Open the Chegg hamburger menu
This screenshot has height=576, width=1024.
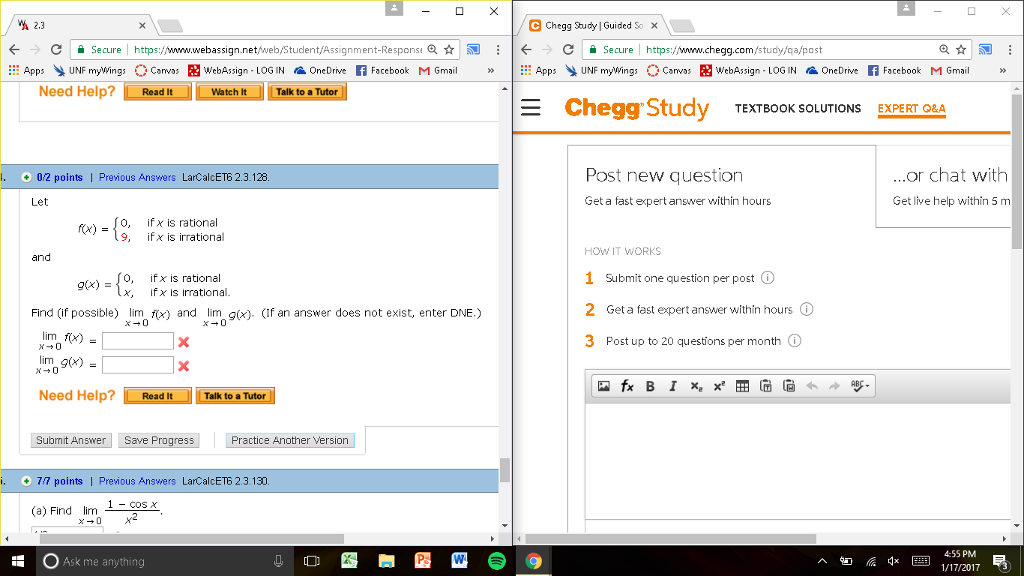(531, 108)
